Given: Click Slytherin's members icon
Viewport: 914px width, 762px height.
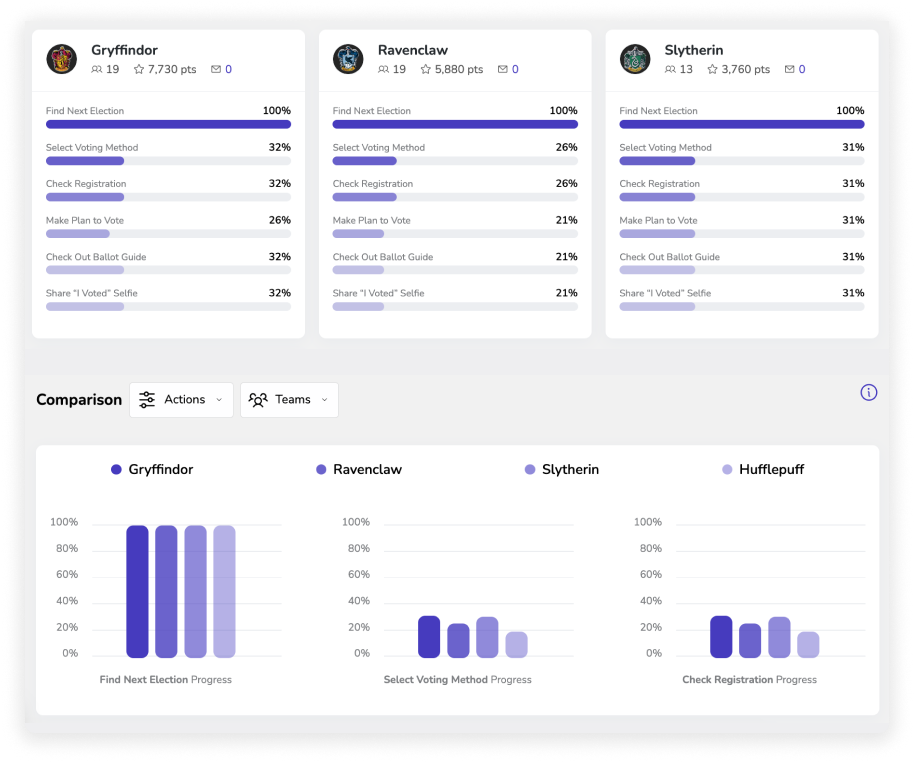Looking at the screenshot, I should [x=670, y=69].
